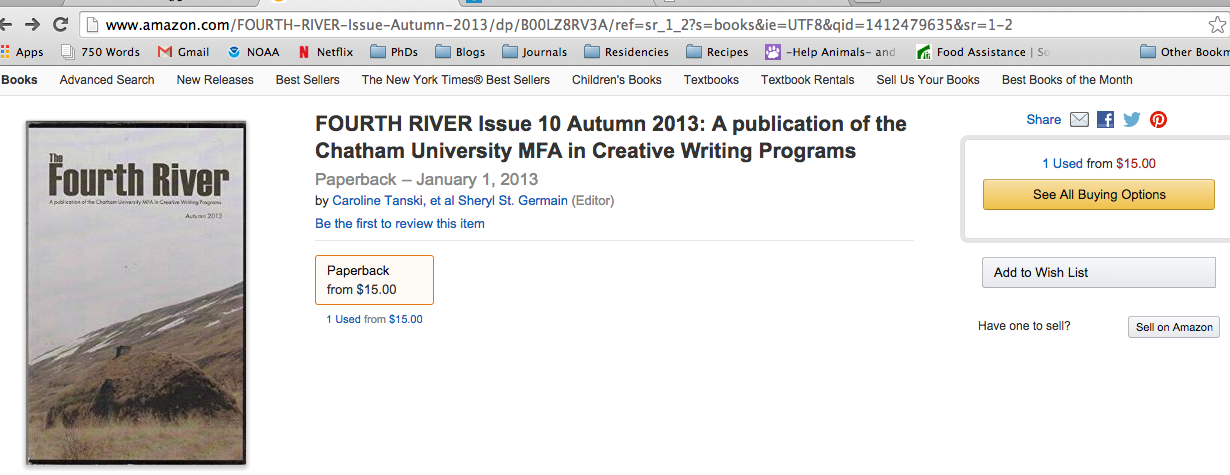This screenshot has height=475, width=1230.
Task: Share this book on Twitter
Action: click(x=1131, y=120)
